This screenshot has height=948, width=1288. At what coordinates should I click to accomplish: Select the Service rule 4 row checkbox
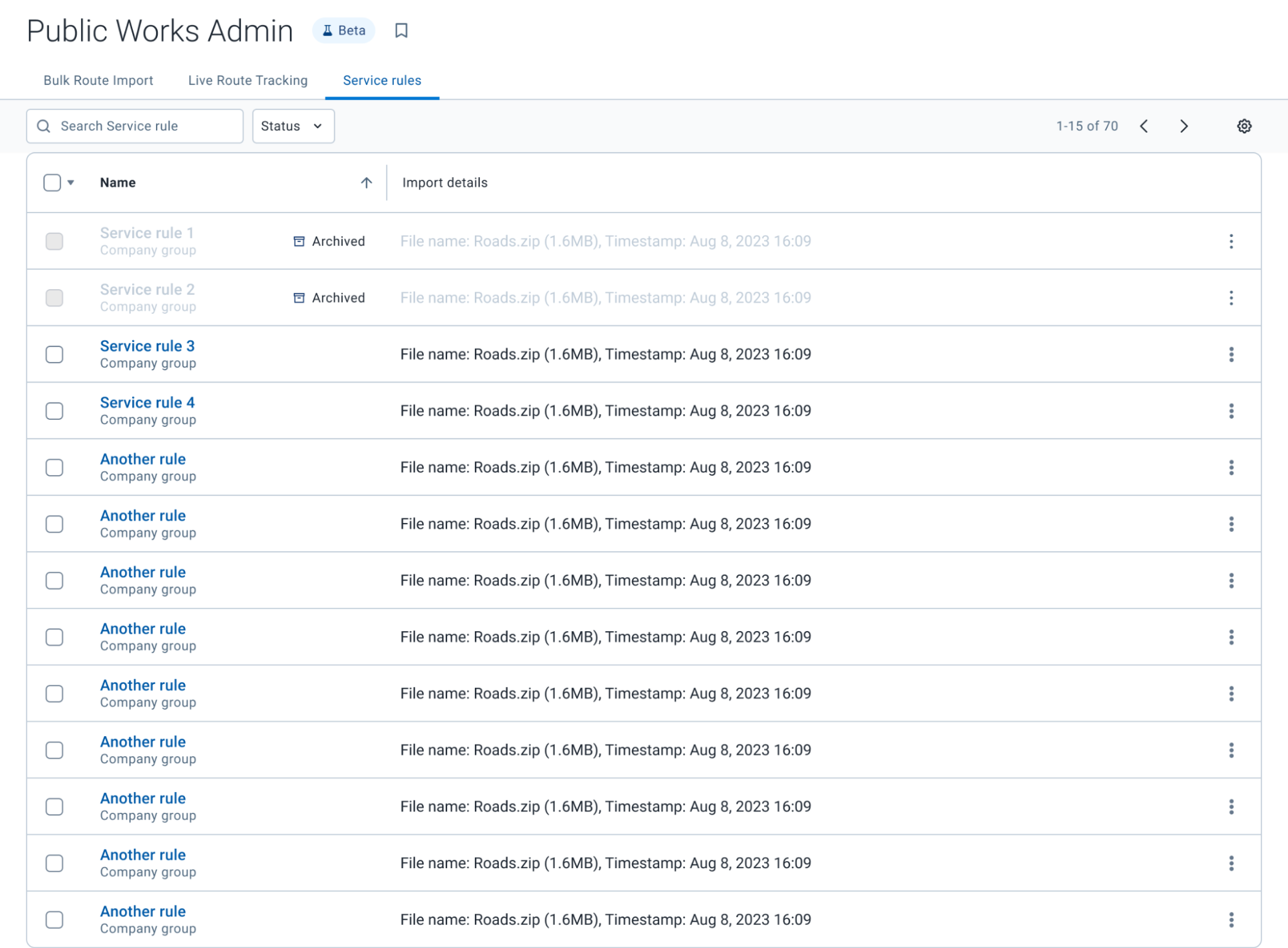(x=55, y=411)
